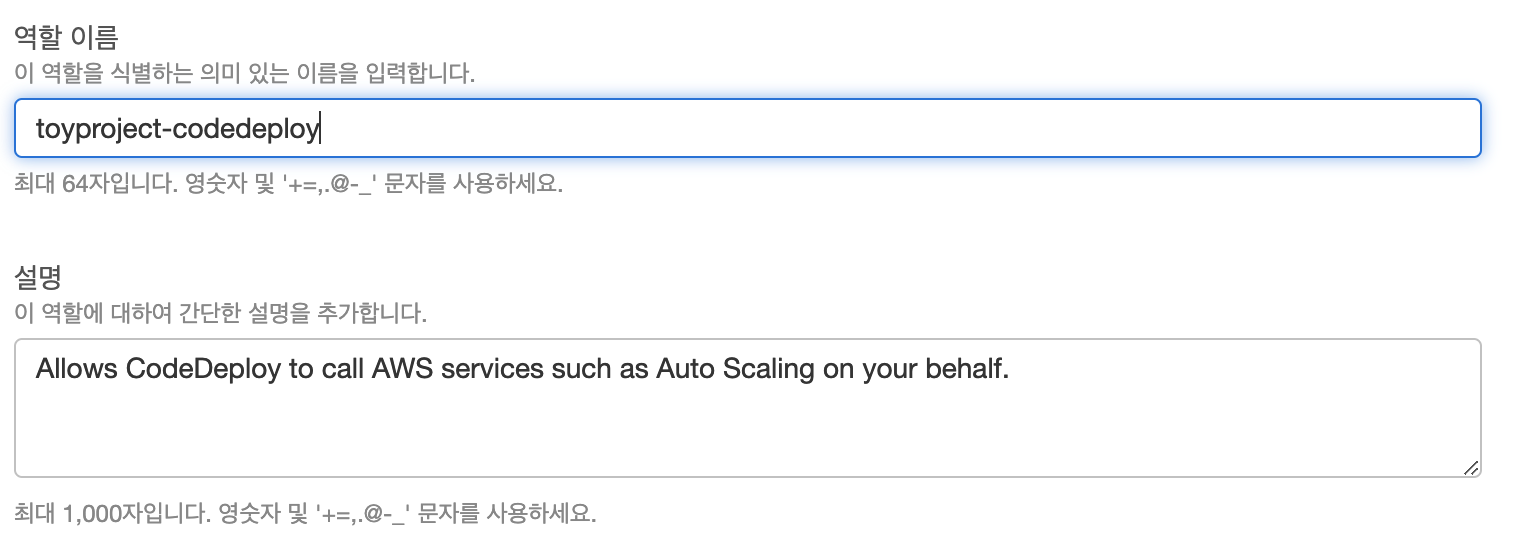The height and width of the screenshot is (548, 1534).
Task: Place cursor on 'Allows' in description
Action: tap(76, 369)
